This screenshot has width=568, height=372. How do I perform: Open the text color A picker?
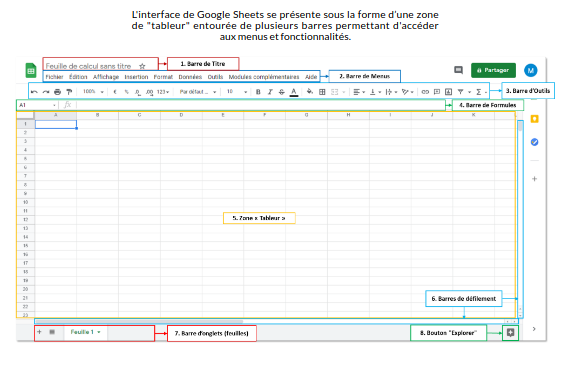(x=294, y=92)
